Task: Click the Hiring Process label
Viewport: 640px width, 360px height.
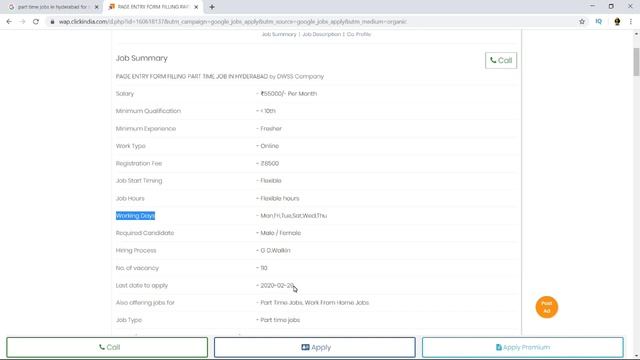Action: [x=136, y=251]
